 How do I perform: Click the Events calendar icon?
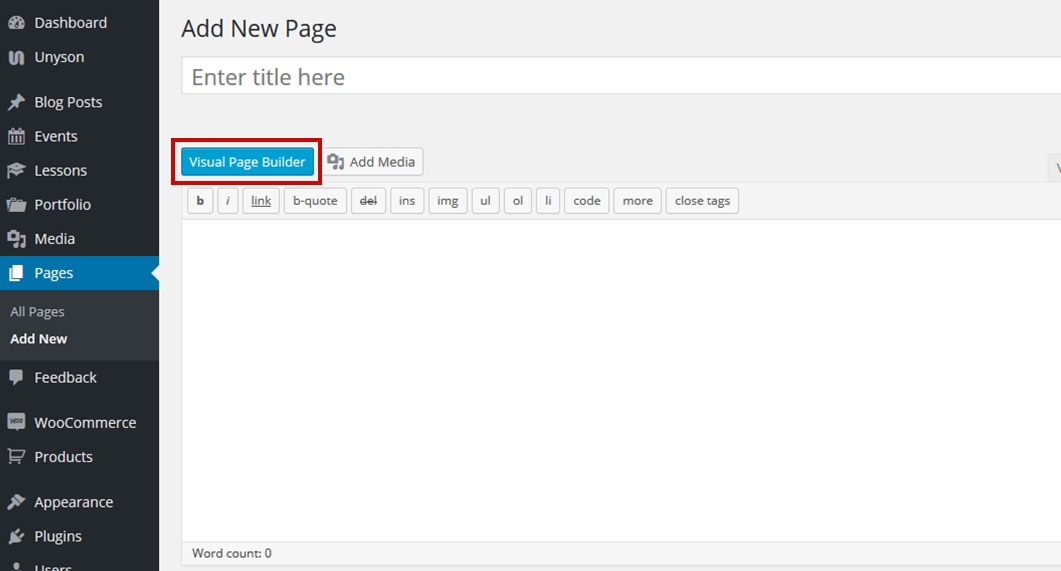(x=16, y=137)
